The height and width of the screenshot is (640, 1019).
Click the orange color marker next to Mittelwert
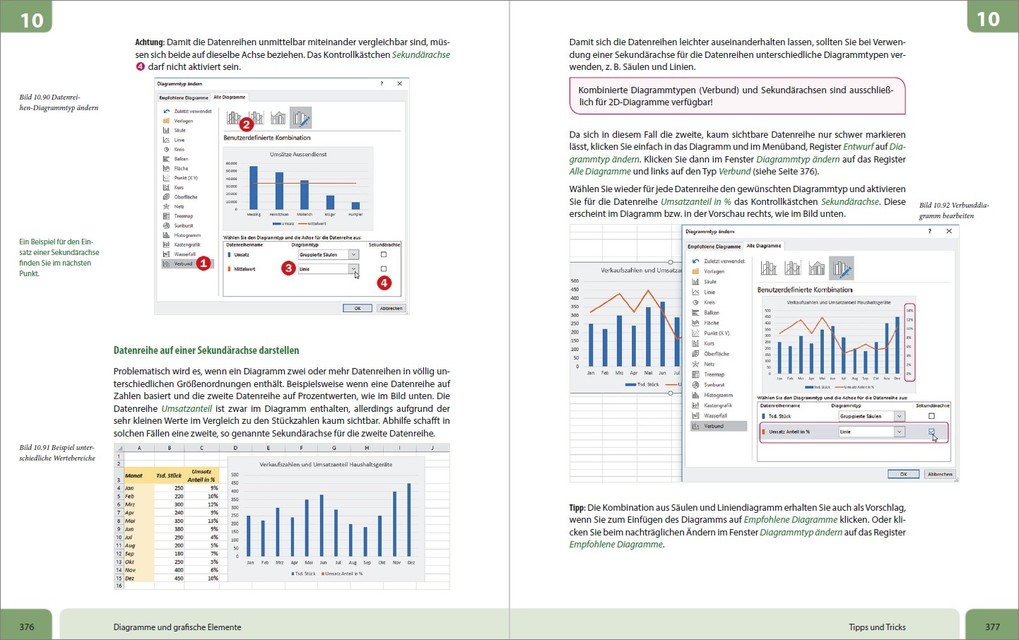(x=229, y=269)
